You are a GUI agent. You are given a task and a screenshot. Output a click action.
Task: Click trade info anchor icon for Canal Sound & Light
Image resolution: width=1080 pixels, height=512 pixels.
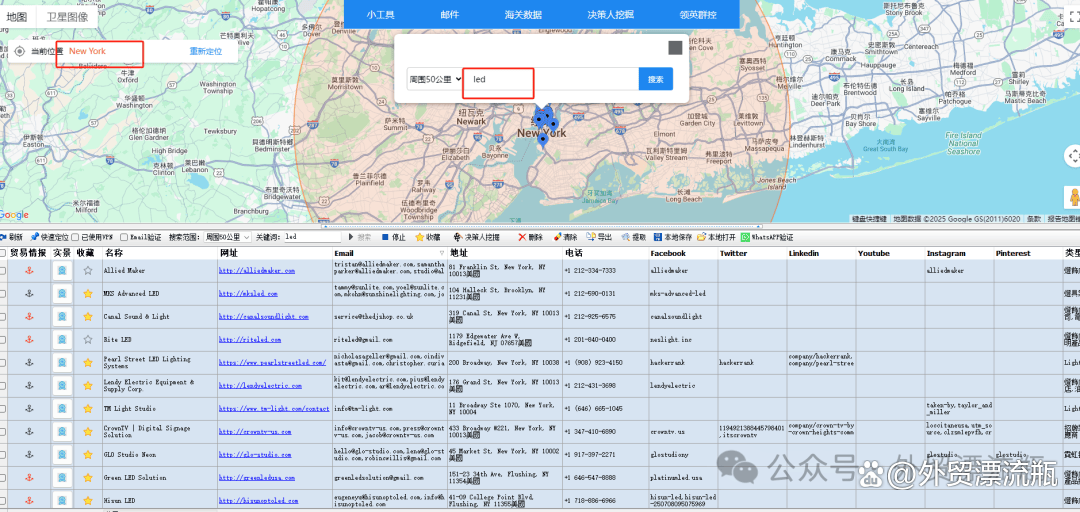point(29,317)
